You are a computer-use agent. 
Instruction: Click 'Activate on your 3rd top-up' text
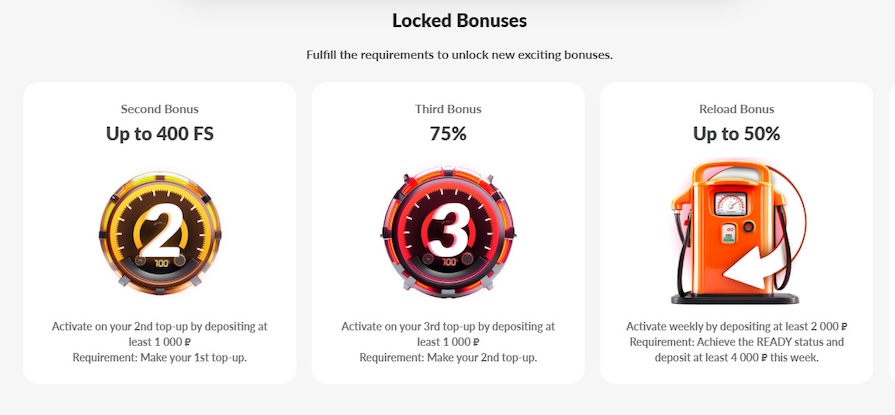(x=448, y=327)
